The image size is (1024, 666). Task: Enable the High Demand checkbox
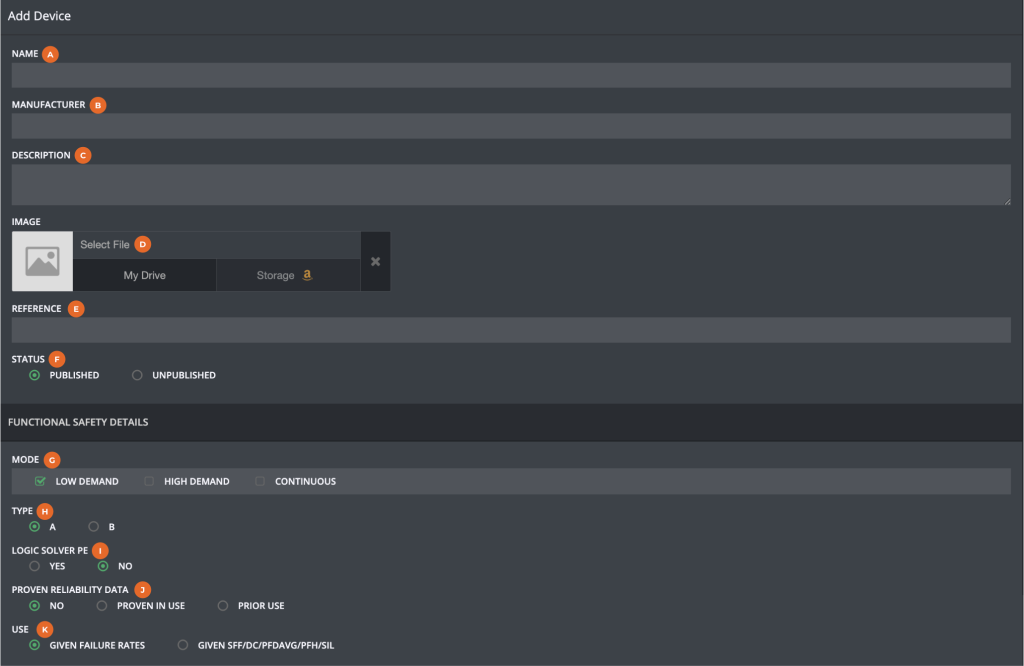click(150, 481)
